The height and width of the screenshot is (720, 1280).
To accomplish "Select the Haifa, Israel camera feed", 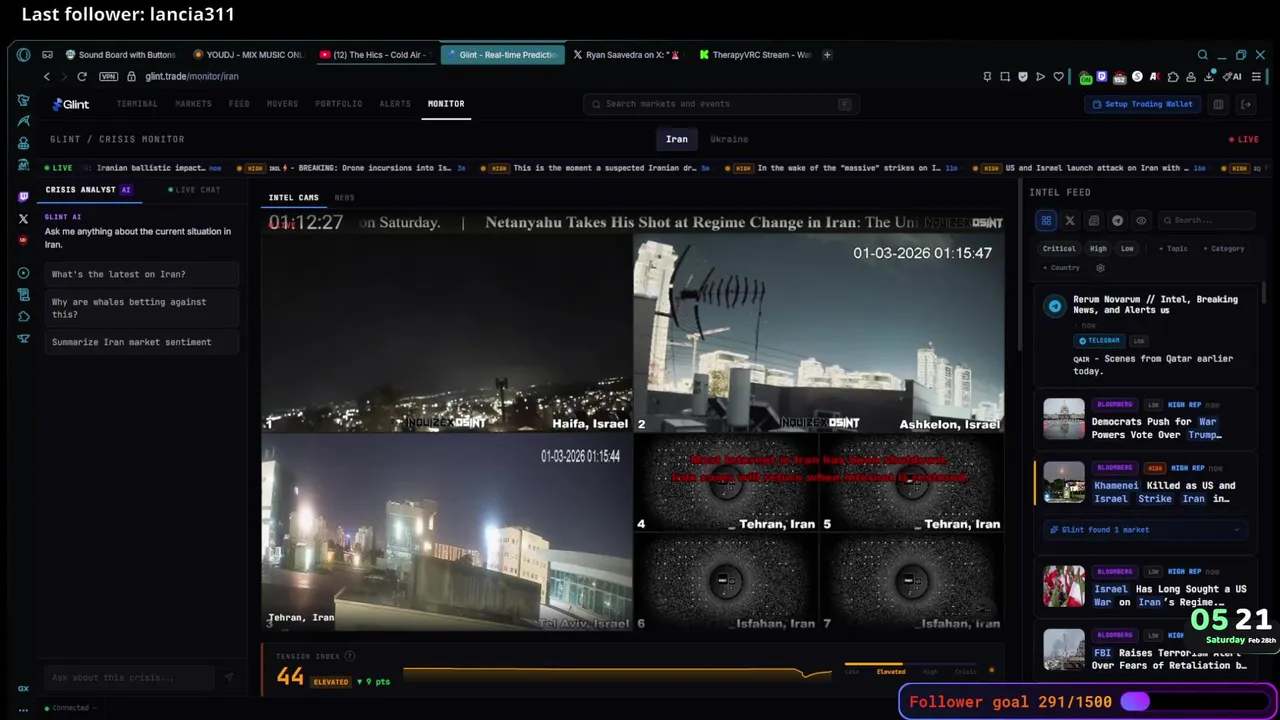I will click(x=447, y=333).
